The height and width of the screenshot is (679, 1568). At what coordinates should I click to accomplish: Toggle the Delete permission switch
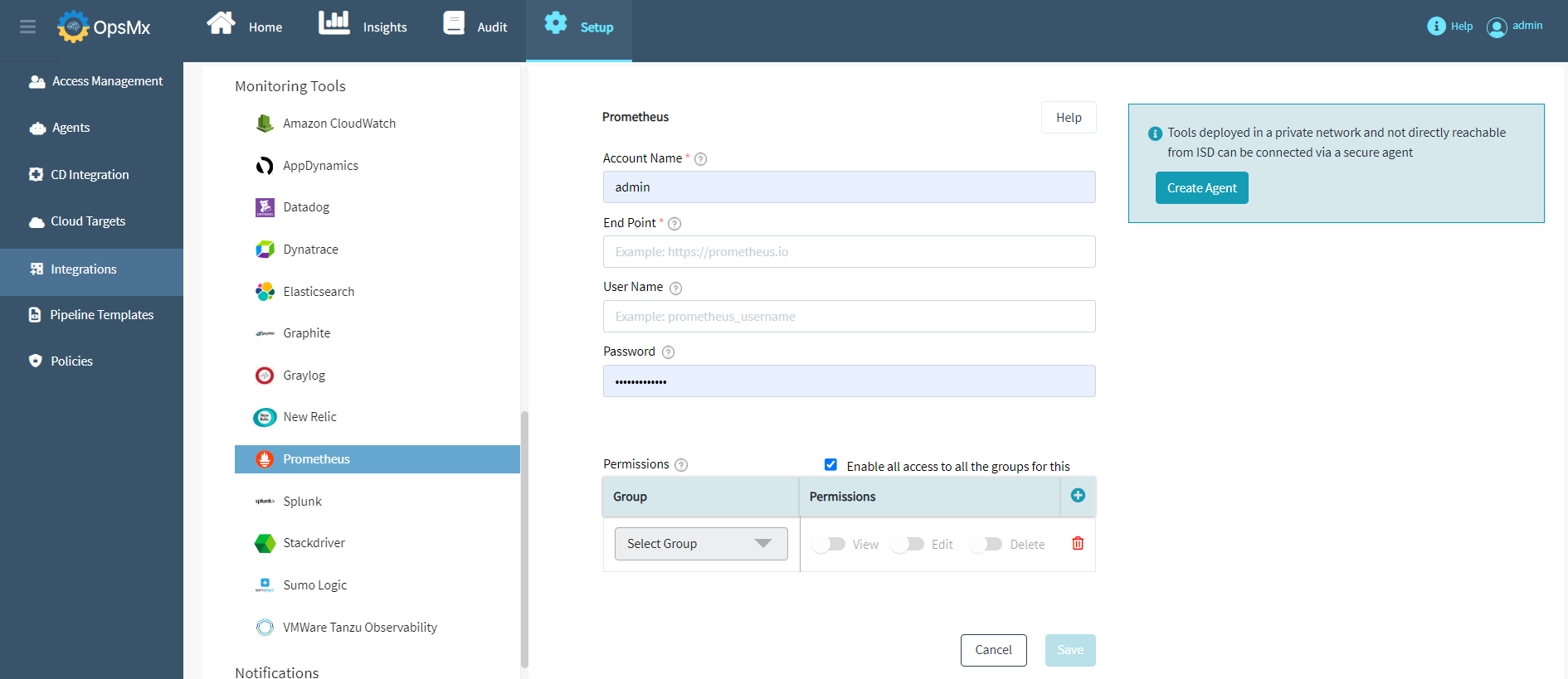986,544
